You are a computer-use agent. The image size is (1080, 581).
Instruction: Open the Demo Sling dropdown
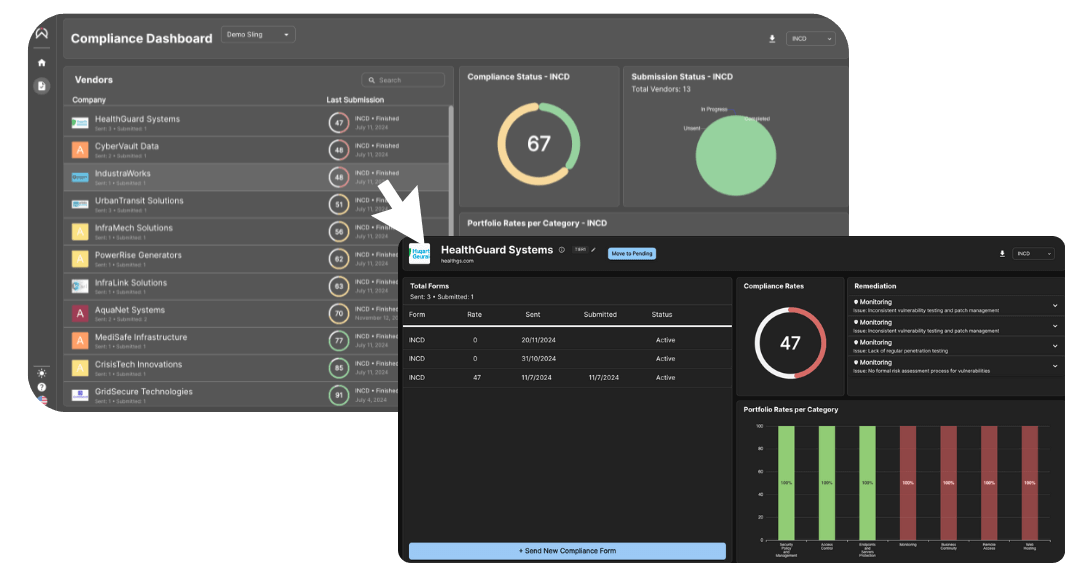point(258,33)
